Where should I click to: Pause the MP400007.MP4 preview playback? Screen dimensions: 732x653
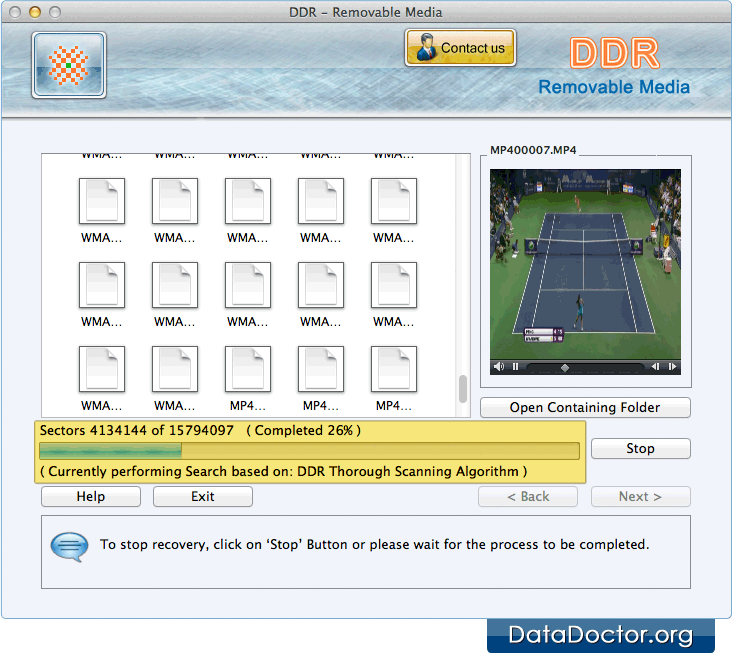coord(515,366)
